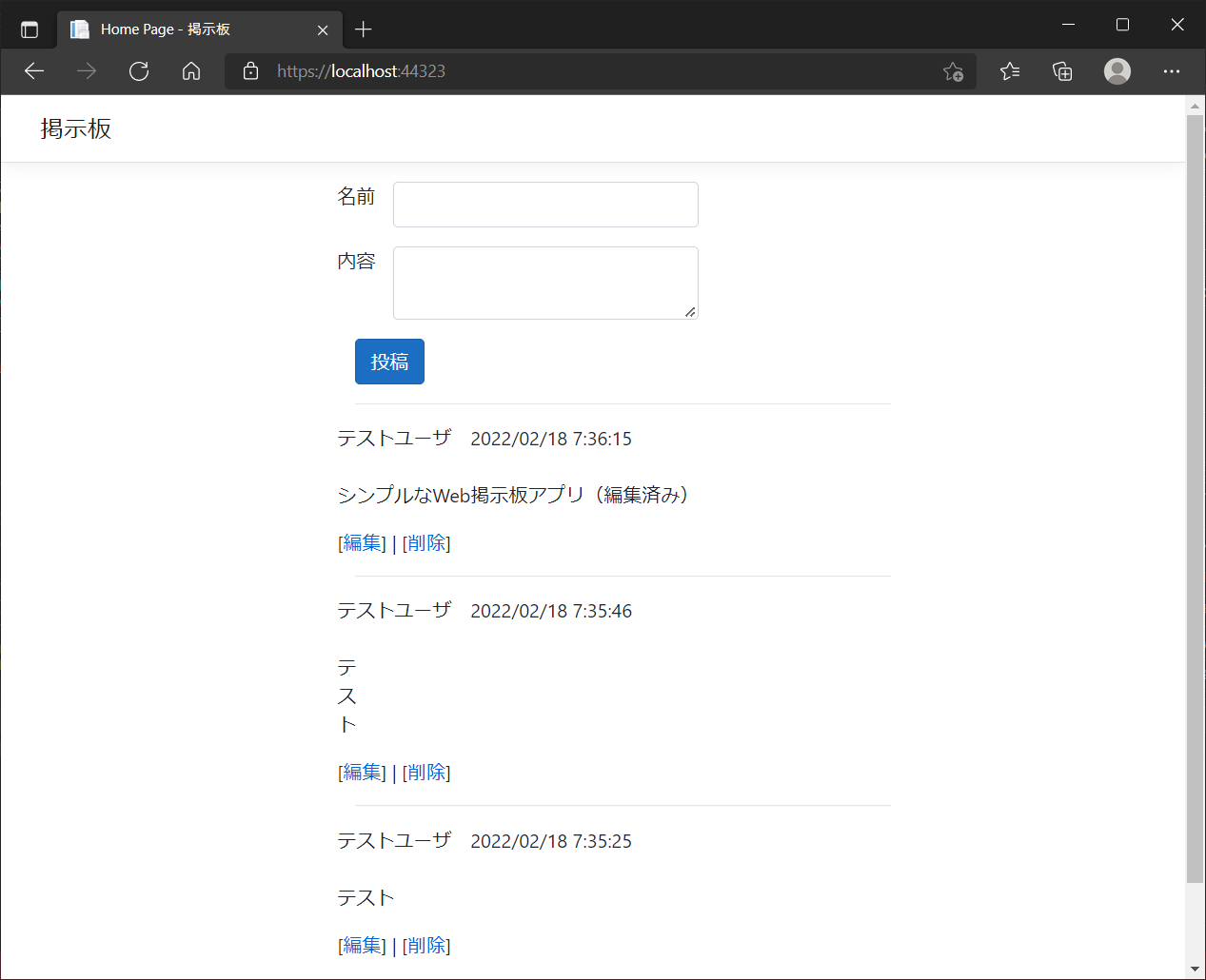Open a new browser tab
This screenshot has height=980, width=1206.
click(363, 29)
